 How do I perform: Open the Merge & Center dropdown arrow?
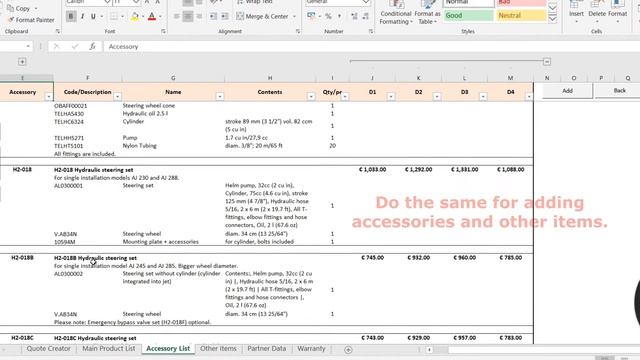[294, 17]
